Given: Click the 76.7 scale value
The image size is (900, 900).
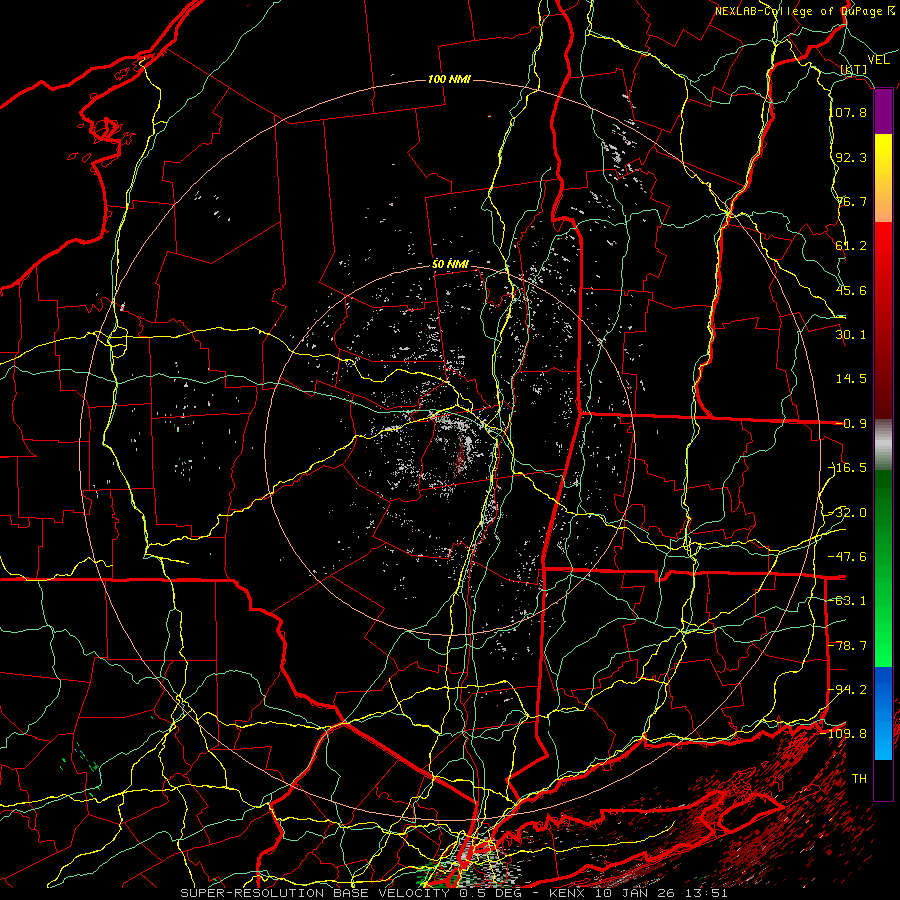Looking at the screenshot, I should [x=851, y=201].
